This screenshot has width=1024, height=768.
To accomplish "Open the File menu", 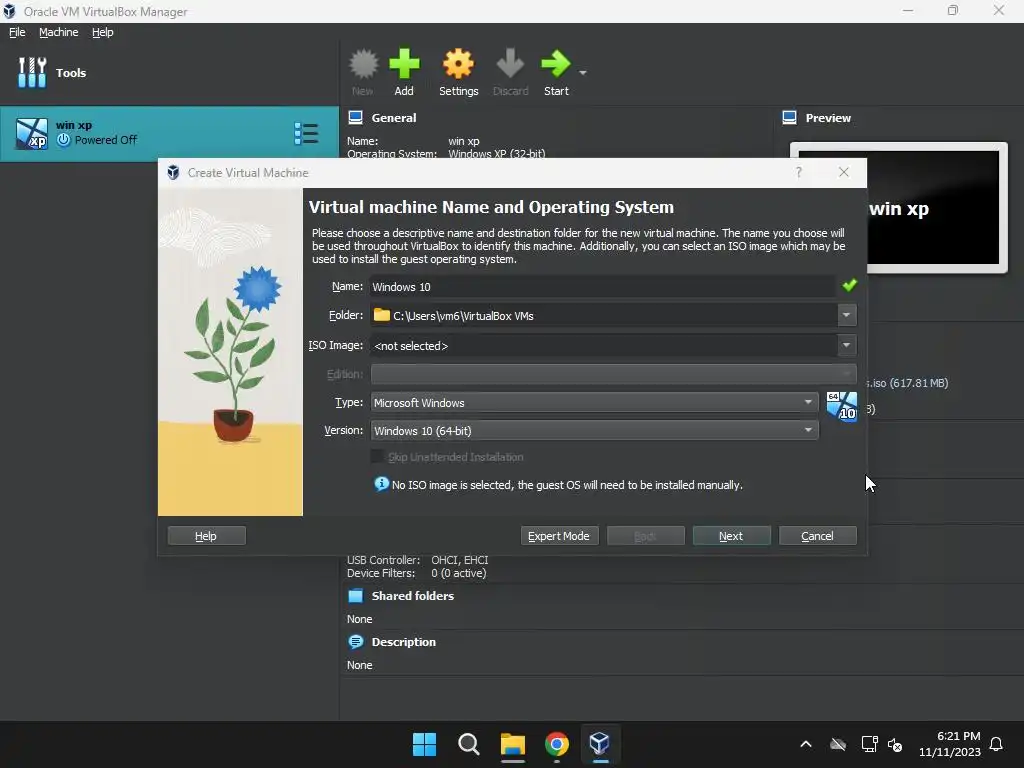I will tap(17, 32).
